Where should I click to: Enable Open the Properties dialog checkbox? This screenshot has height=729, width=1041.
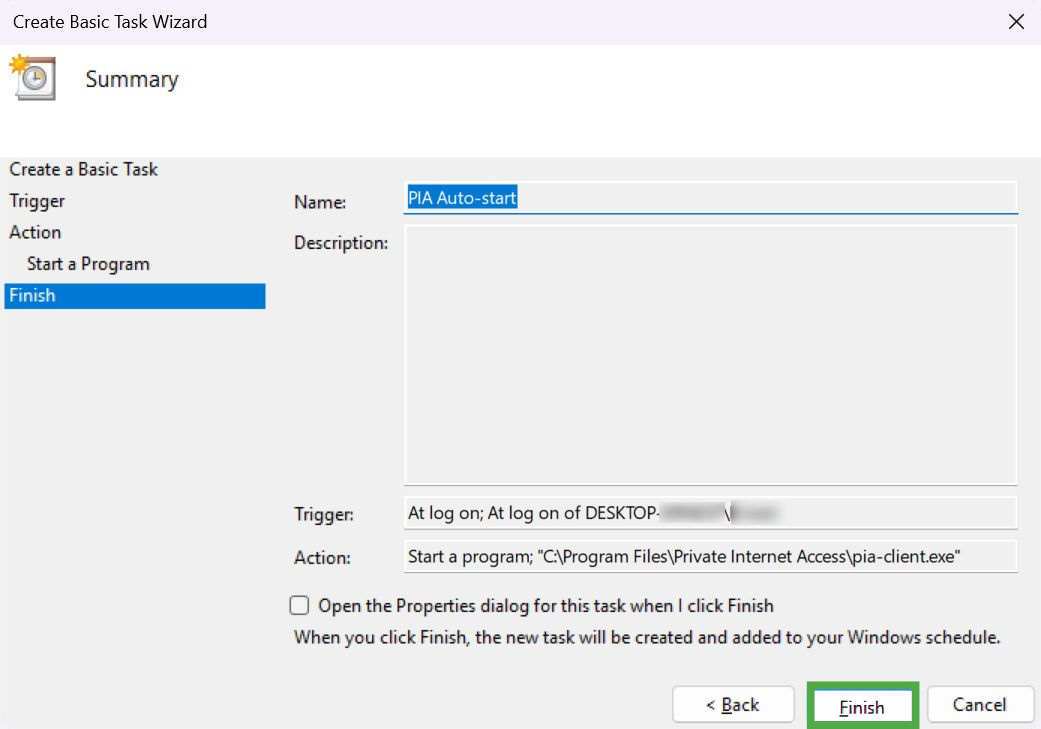pos(299,606)
